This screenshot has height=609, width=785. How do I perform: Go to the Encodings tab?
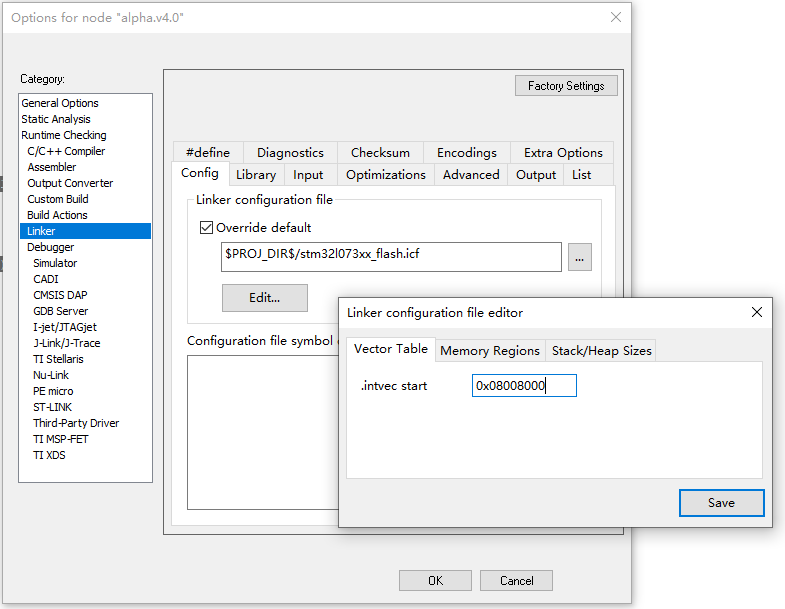pos(467,153)
